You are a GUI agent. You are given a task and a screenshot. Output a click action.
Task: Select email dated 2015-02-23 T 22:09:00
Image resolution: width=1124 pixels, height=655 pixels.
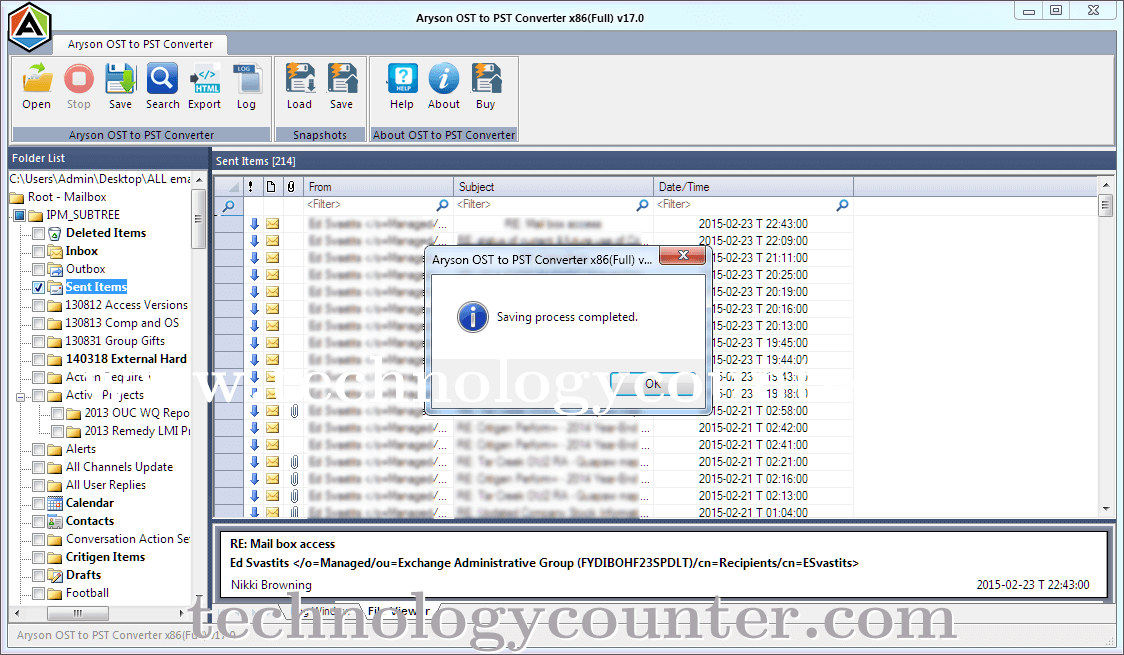[x=534, y=241]
